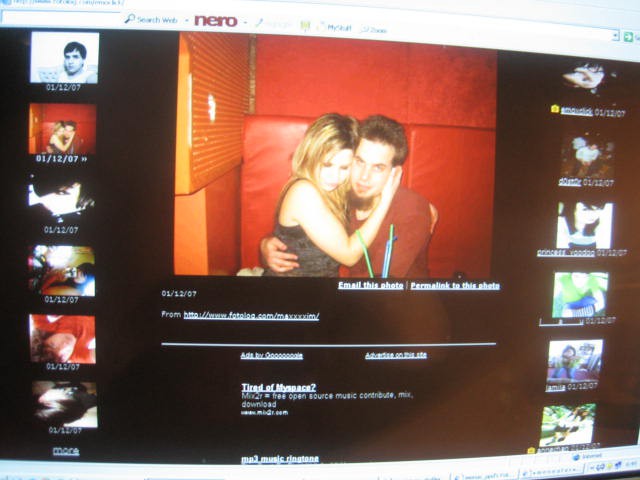Open the third left-column thumbnail, dark-haired face
Screen dimensions: 640x480
point(61,199)
